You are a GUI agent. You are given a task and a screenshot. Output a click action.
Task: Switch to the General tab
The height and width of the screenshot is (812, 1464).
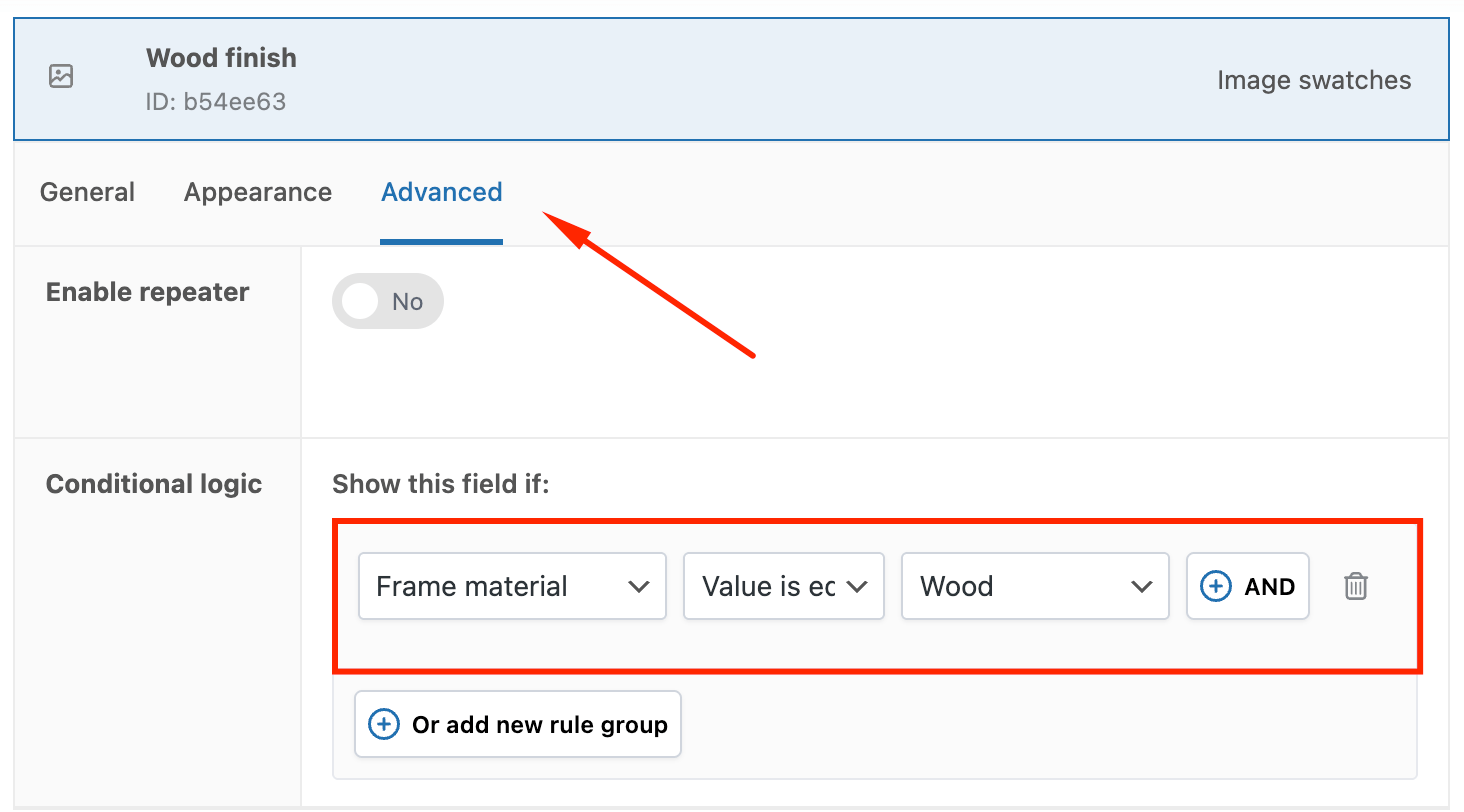pos(87,192)
